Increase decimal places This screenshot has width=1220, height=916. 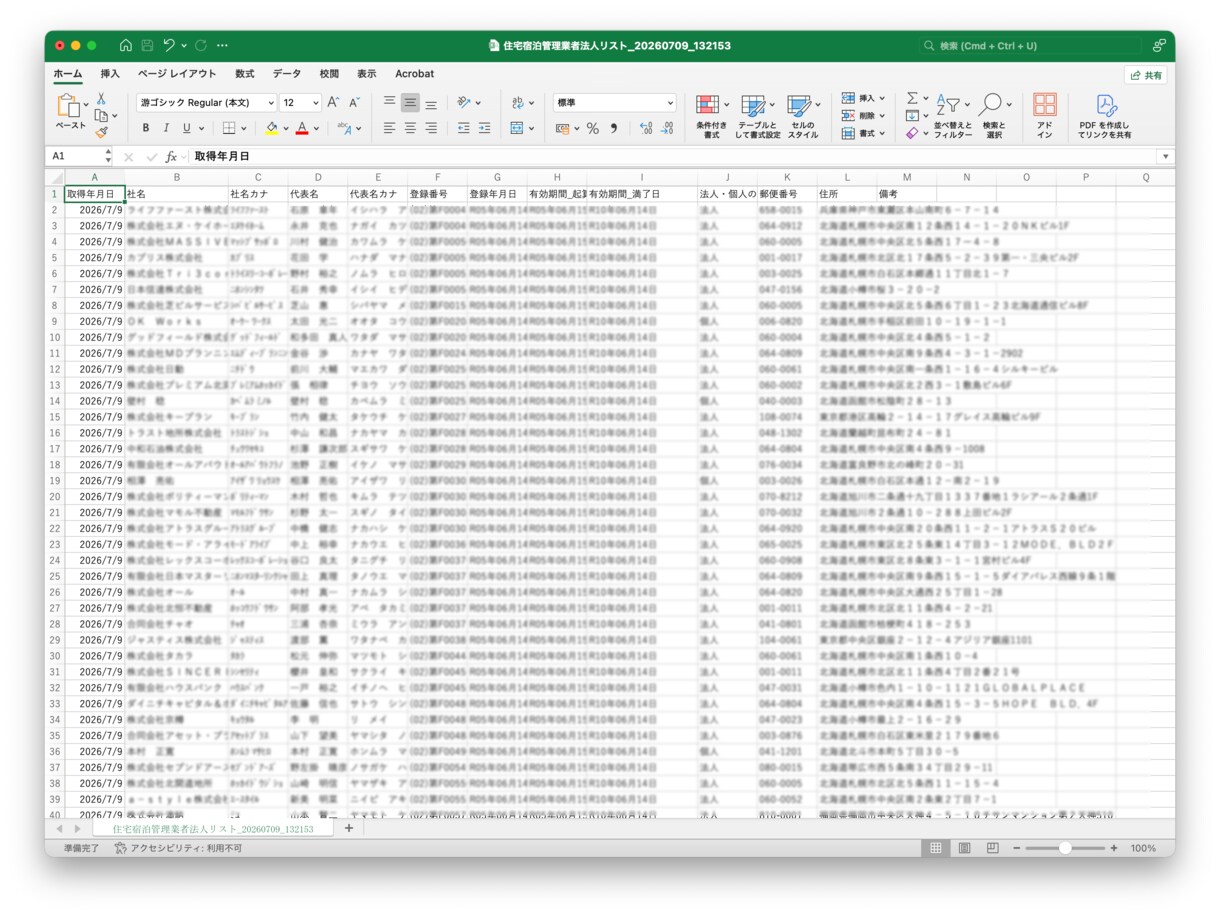coord(646,128)
